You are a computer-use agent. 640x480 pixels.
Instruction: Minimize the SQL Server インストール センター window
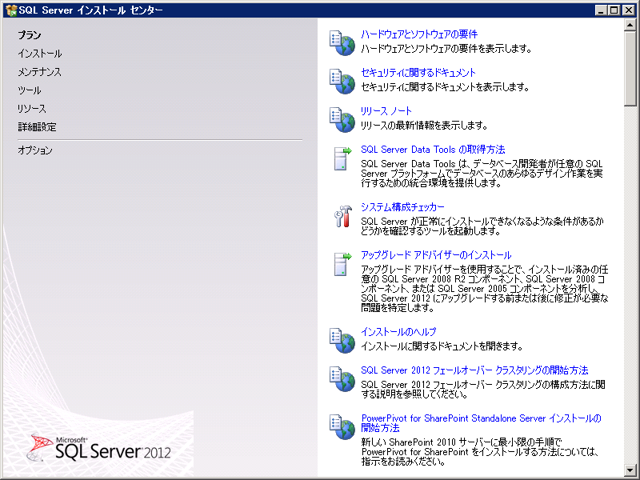pyautogui.click(x=600, y=11)
